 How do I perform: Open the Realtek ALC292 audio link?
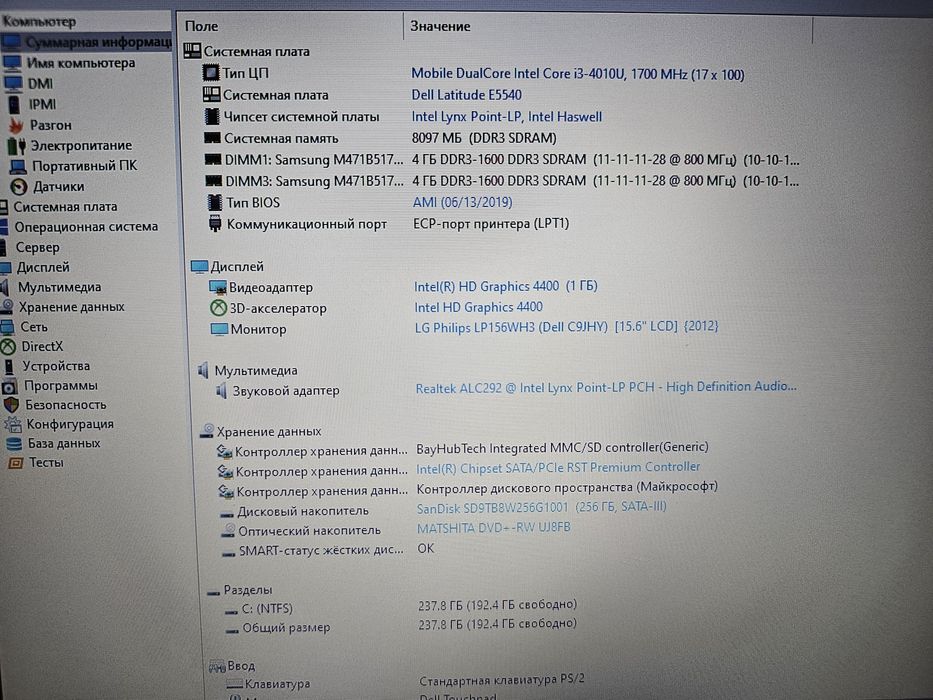(606, 388)
